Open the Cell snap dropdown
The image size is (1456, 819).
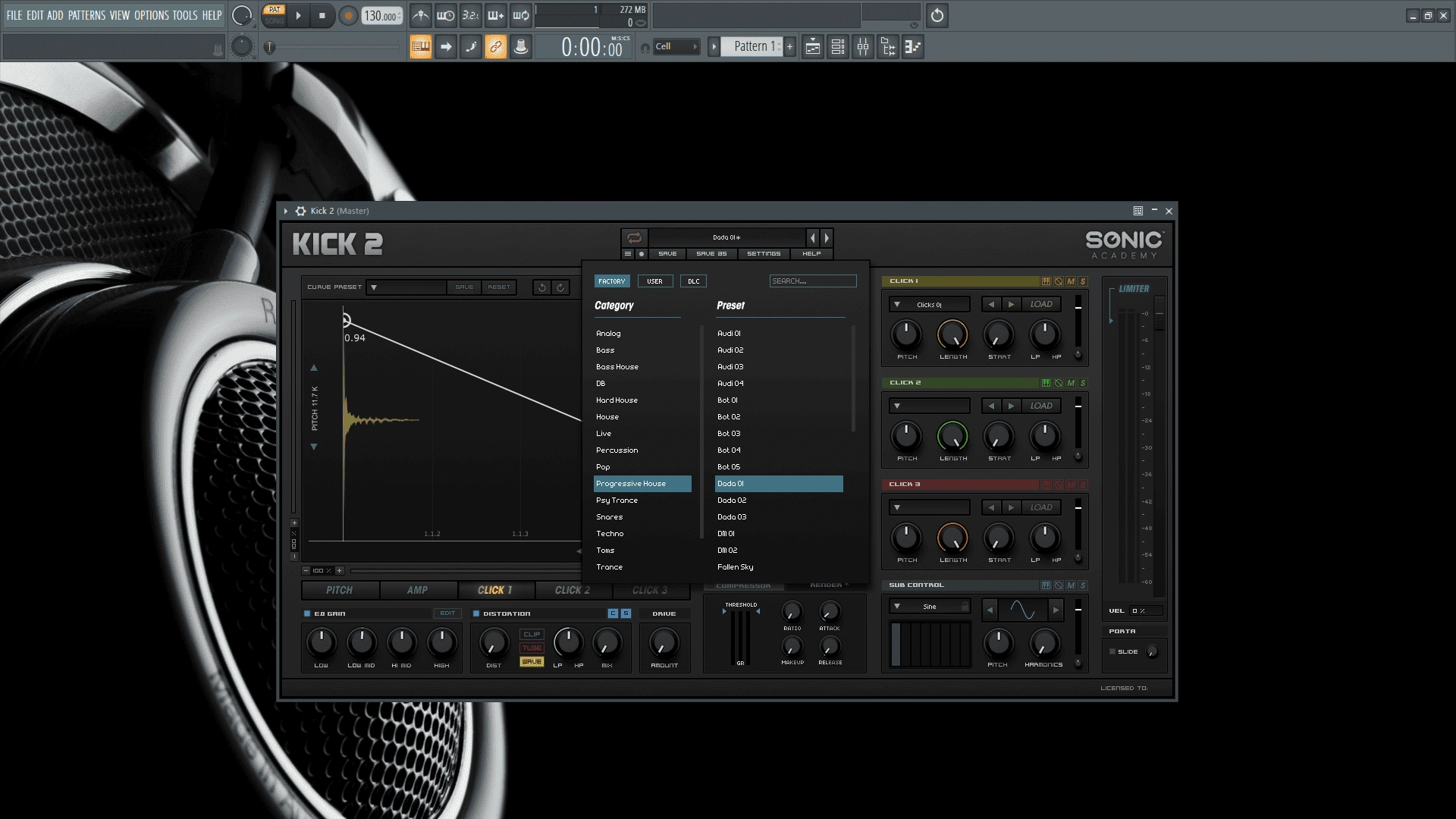point(676,47)
